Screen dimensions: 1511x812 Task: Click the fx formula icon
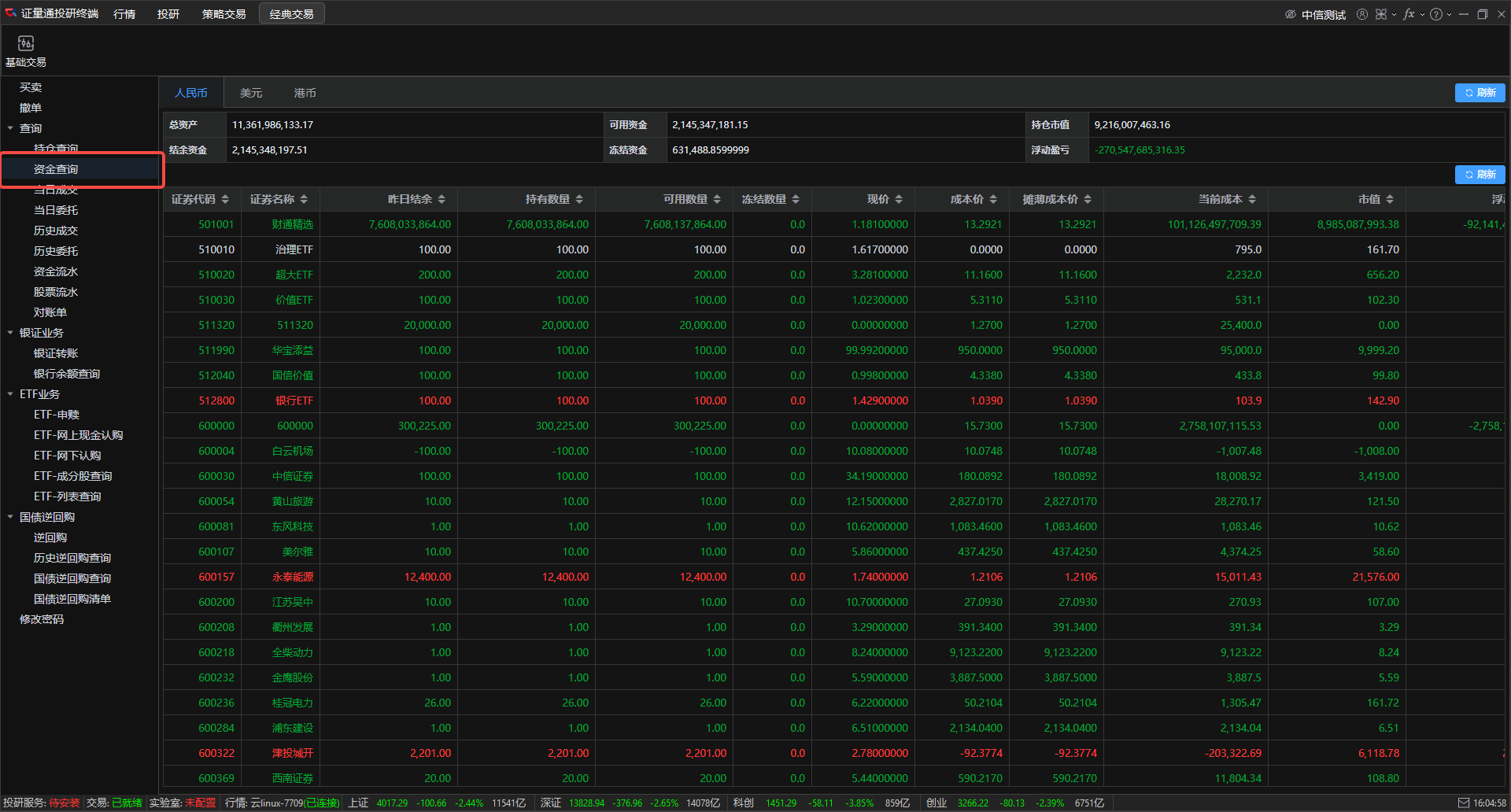tap(1409, 14)
